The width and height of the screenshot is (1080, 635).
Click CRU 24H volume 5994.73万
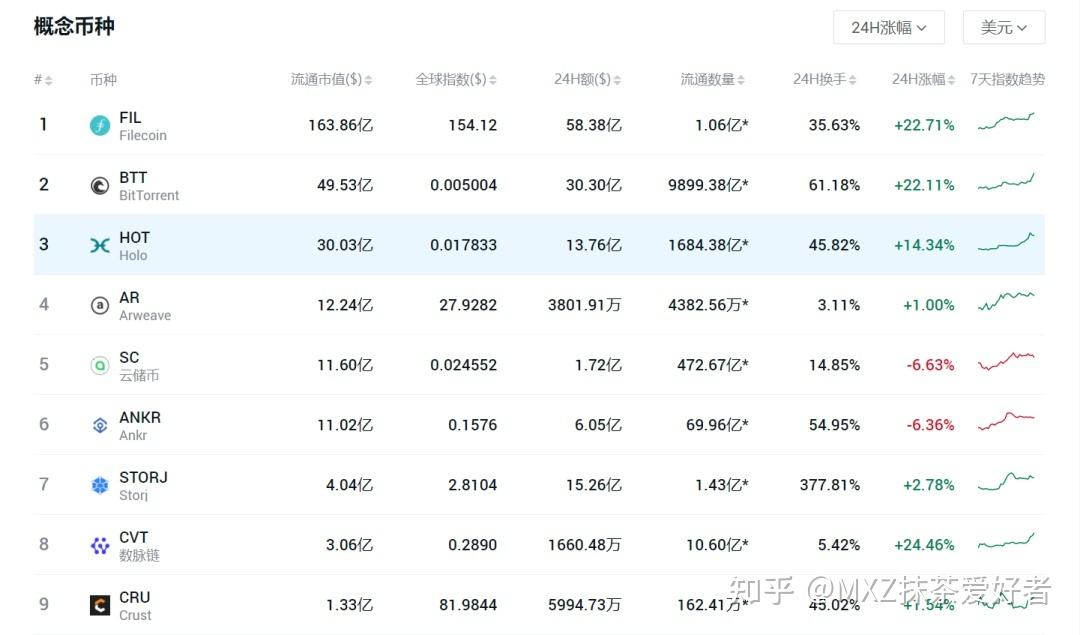click(584, 605)
